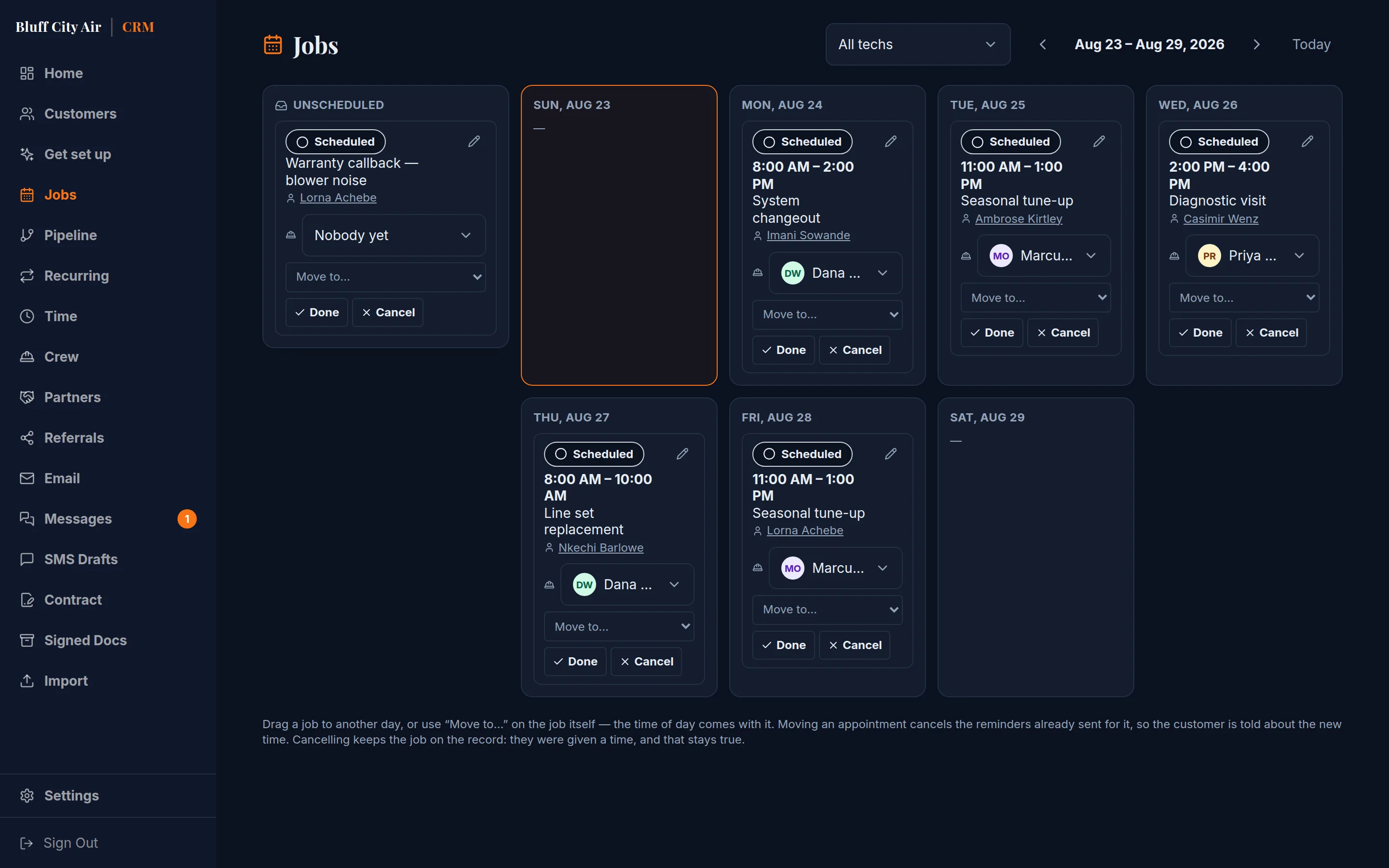
Task: Open the Recurring sidebar item
Action: tap(108, 275)
